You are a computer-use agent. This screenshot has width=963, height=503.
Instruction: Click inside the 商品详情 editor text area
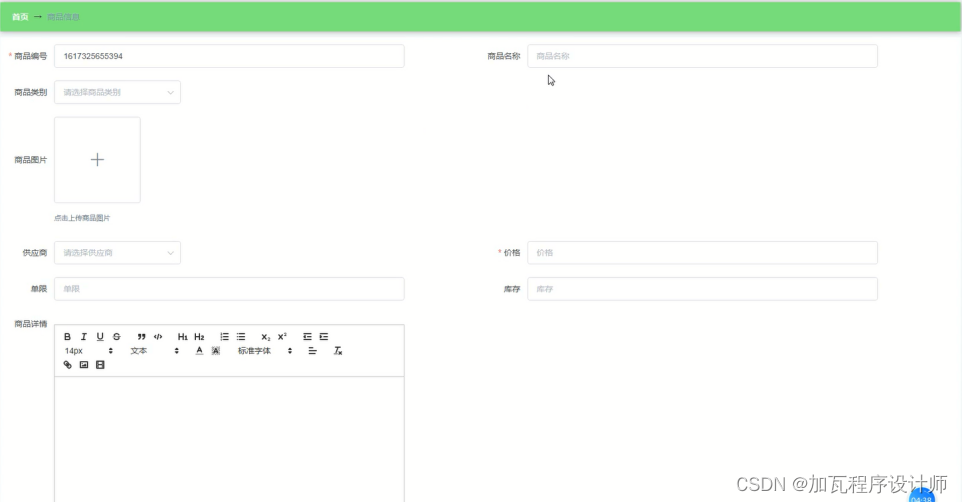229,439
